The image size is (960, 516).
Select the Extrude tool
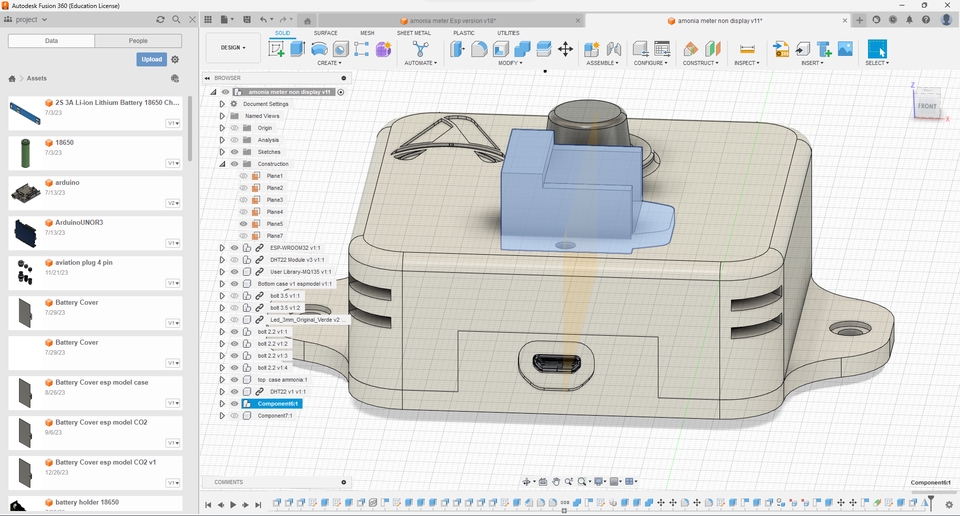pyautogui.click(x=298, y=49)
